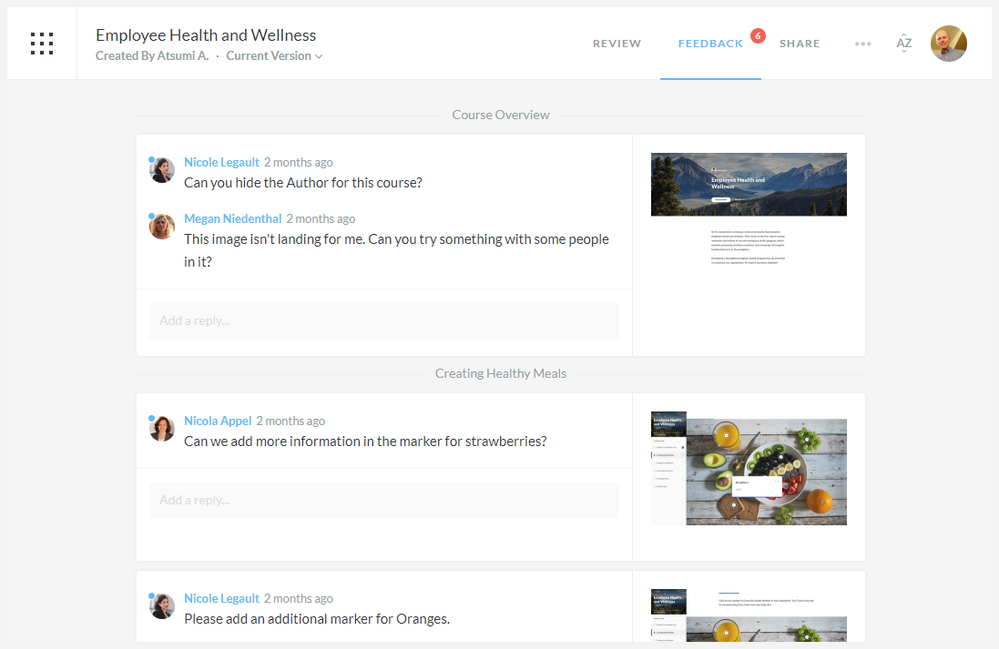Screen dimensions: 999x649
Task: Click the 'Employee Health and Wellness' course title
Action: point(206,35)
